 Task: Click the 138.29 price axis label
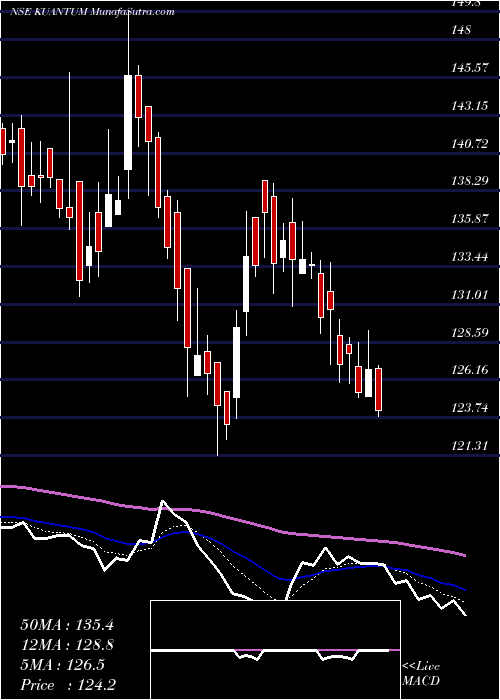point(470,182)
